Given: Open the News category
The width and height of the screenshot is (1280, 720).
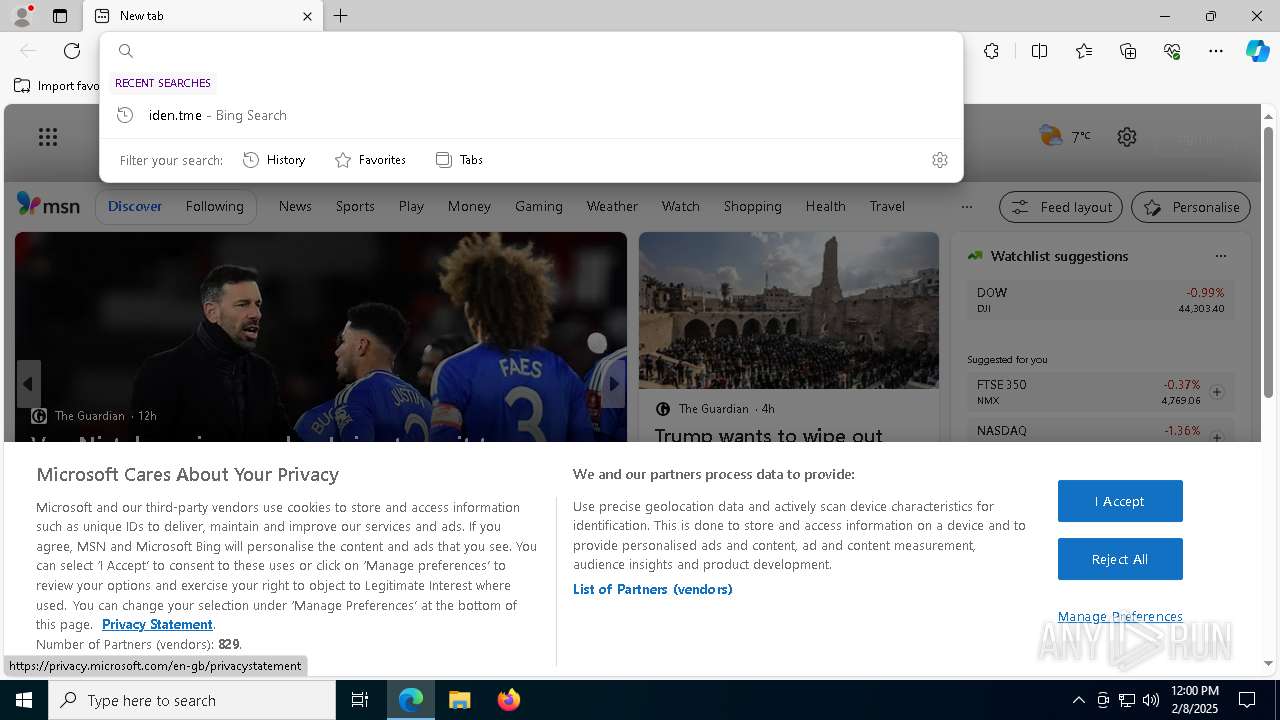Looking at the screenshot, I should [295, 206].
